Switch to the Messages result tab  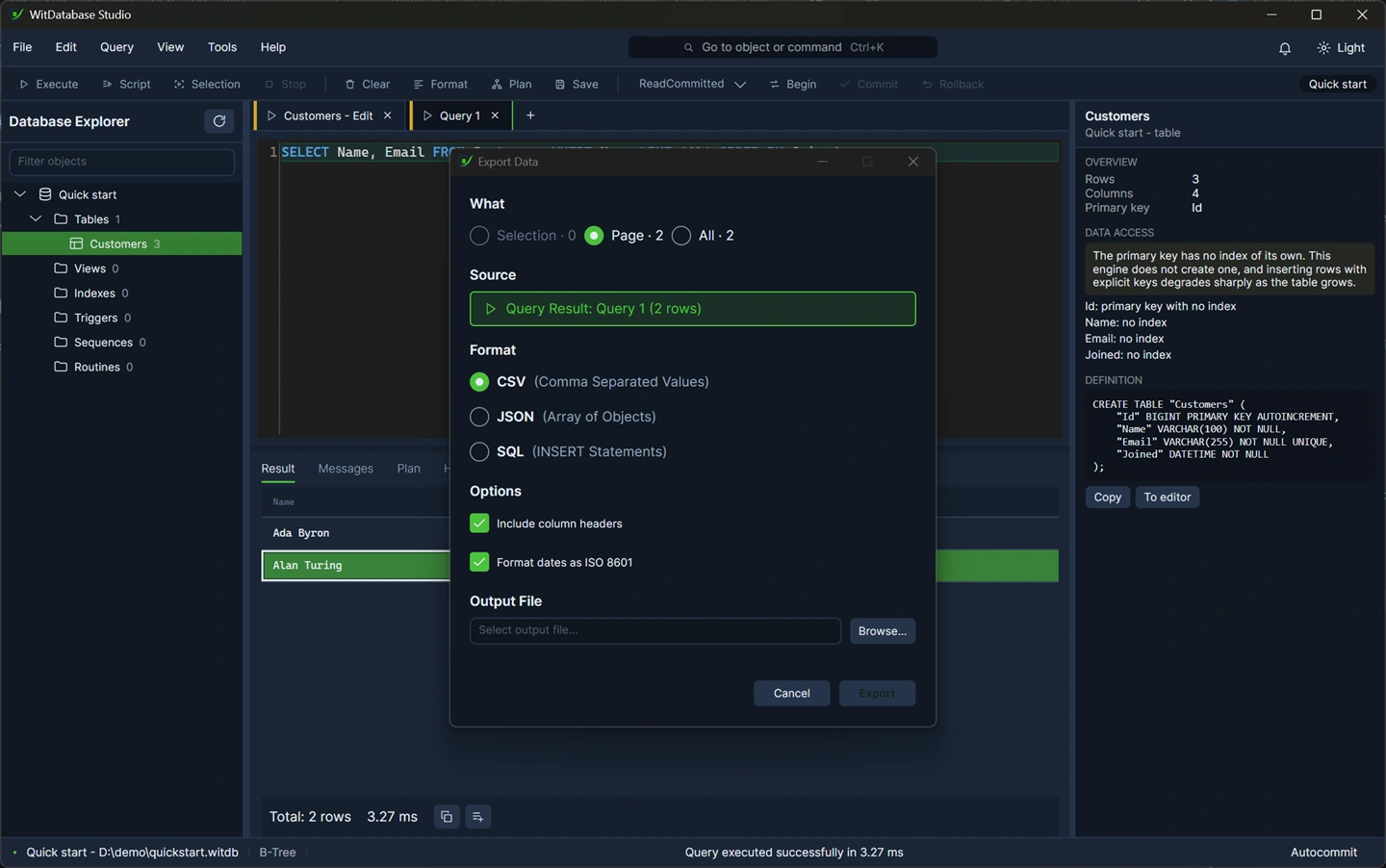click(346, 469)
